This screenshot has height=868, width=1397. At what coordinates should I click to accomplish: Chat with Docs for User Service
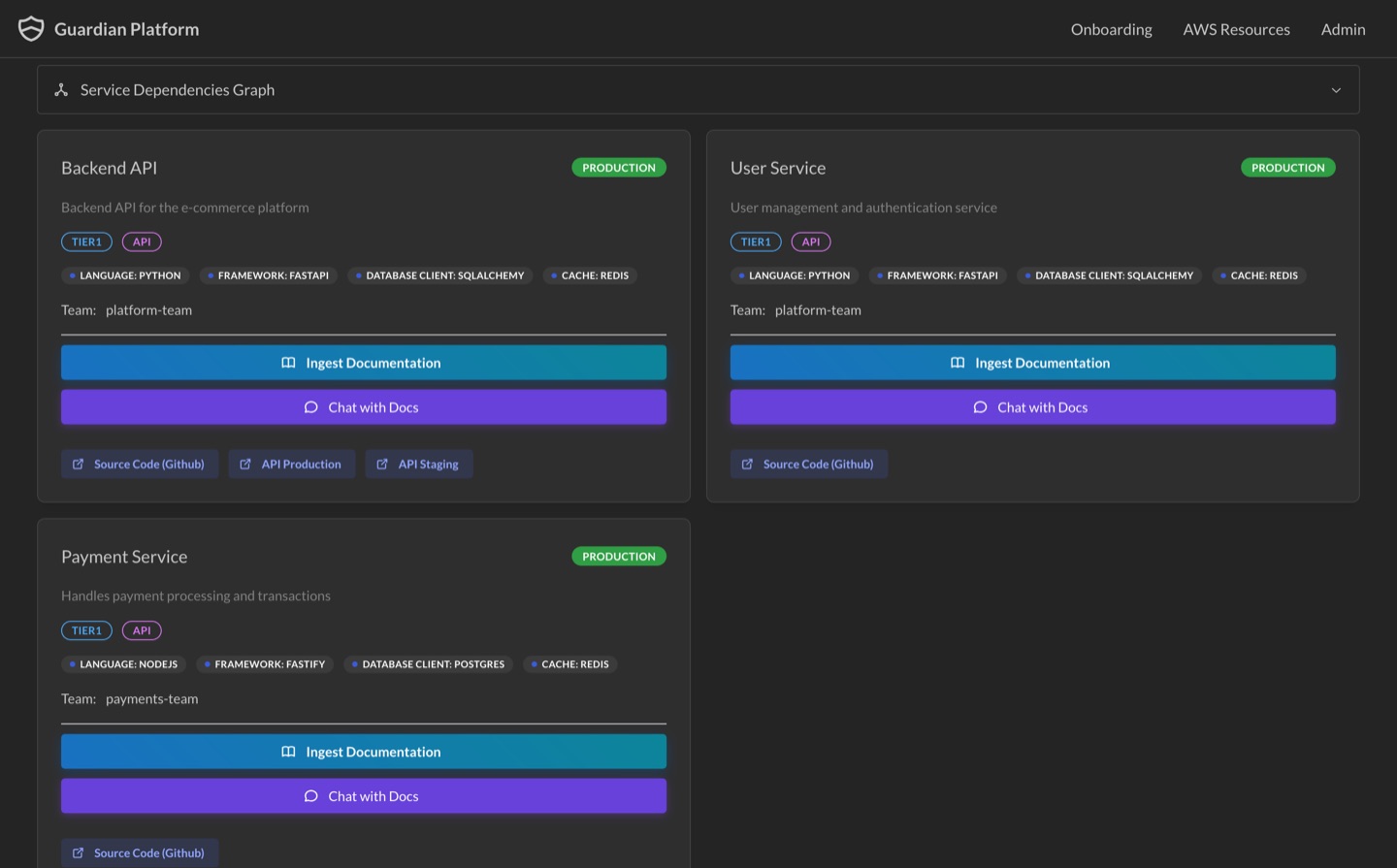click(x=1032, y=407)
